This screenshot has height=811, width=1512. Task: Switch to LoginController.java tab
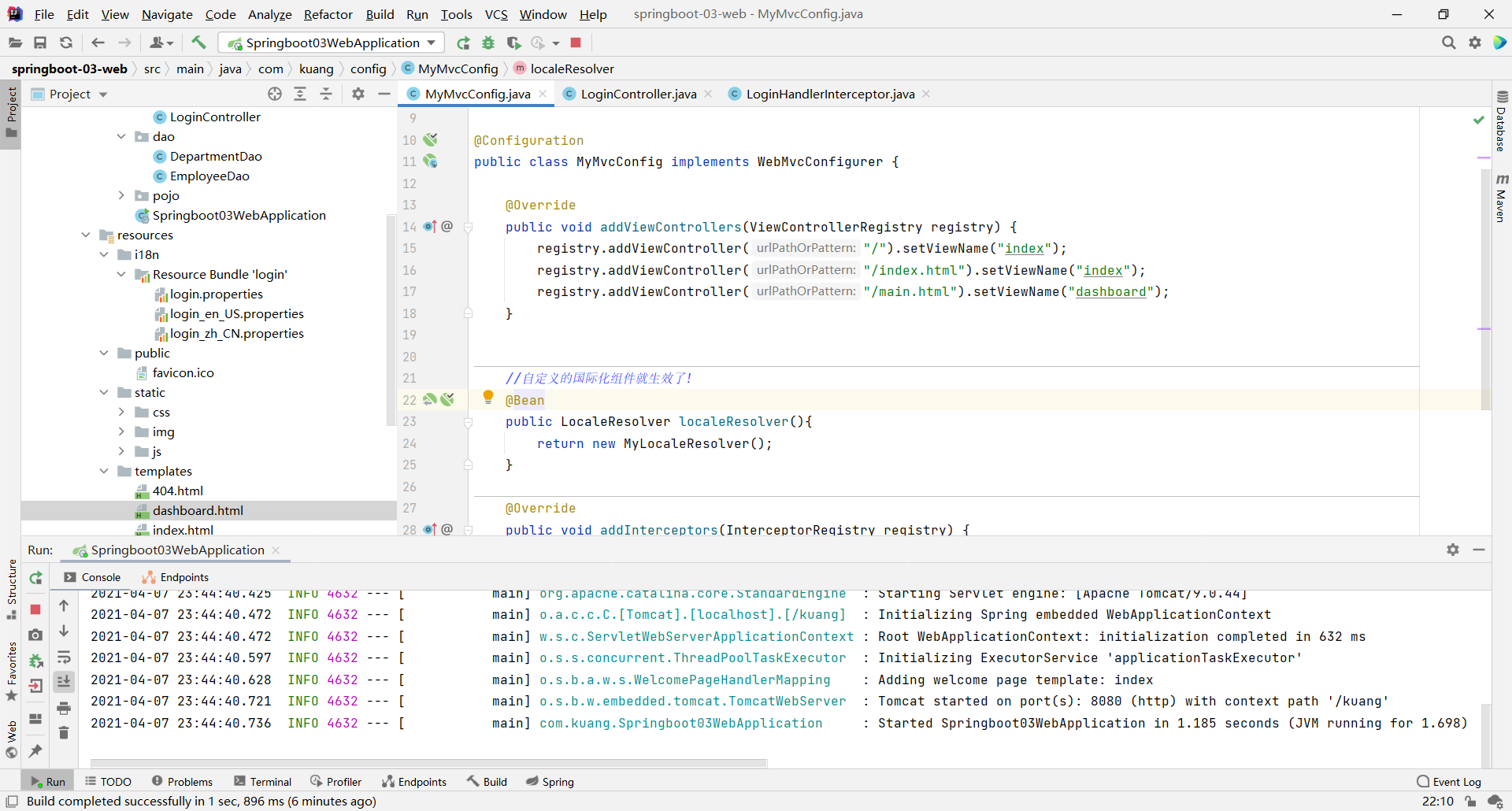coord(638,94)
